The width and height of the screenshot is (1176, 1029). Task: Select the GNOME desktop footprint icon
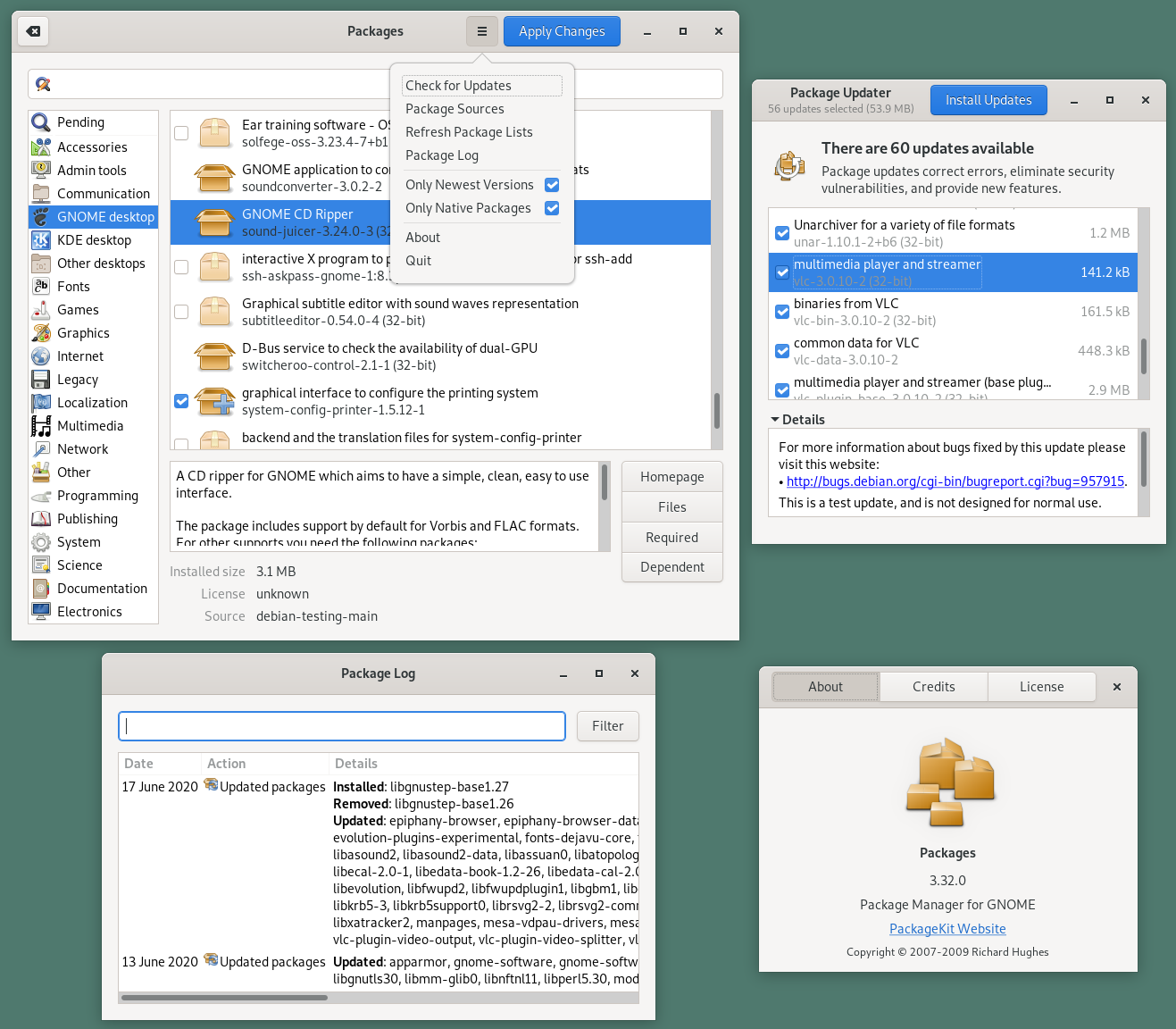coord(41,217)
